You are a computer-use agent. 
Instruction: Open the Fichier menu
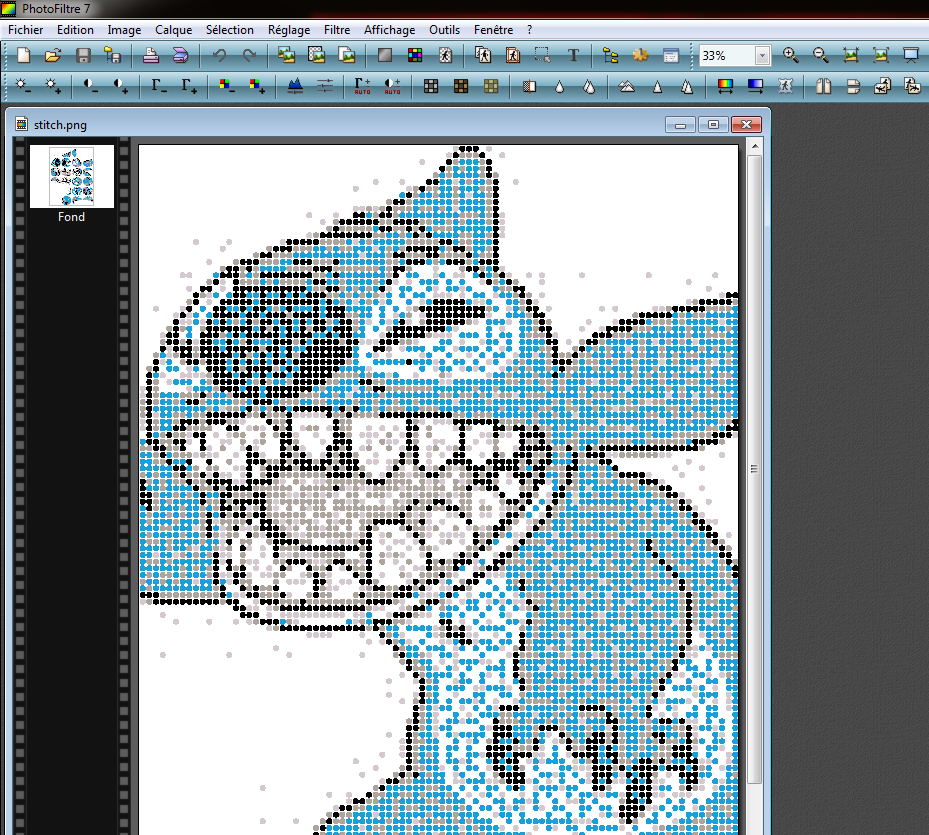(25, 30)
